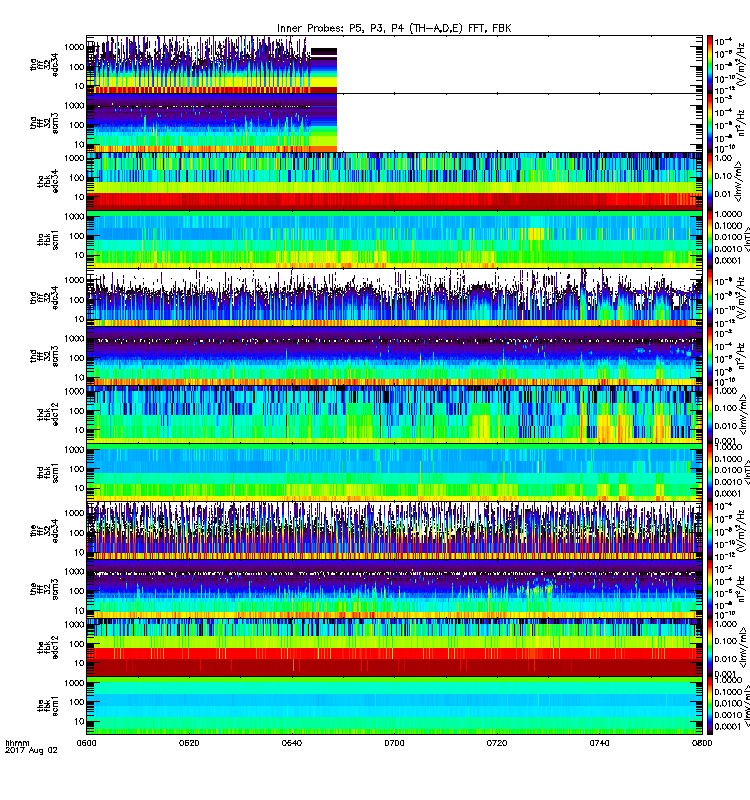This screenshot has height=800, width=750.
Task: Click the tha fff 32 edc34 panel label
Action: 44,65
